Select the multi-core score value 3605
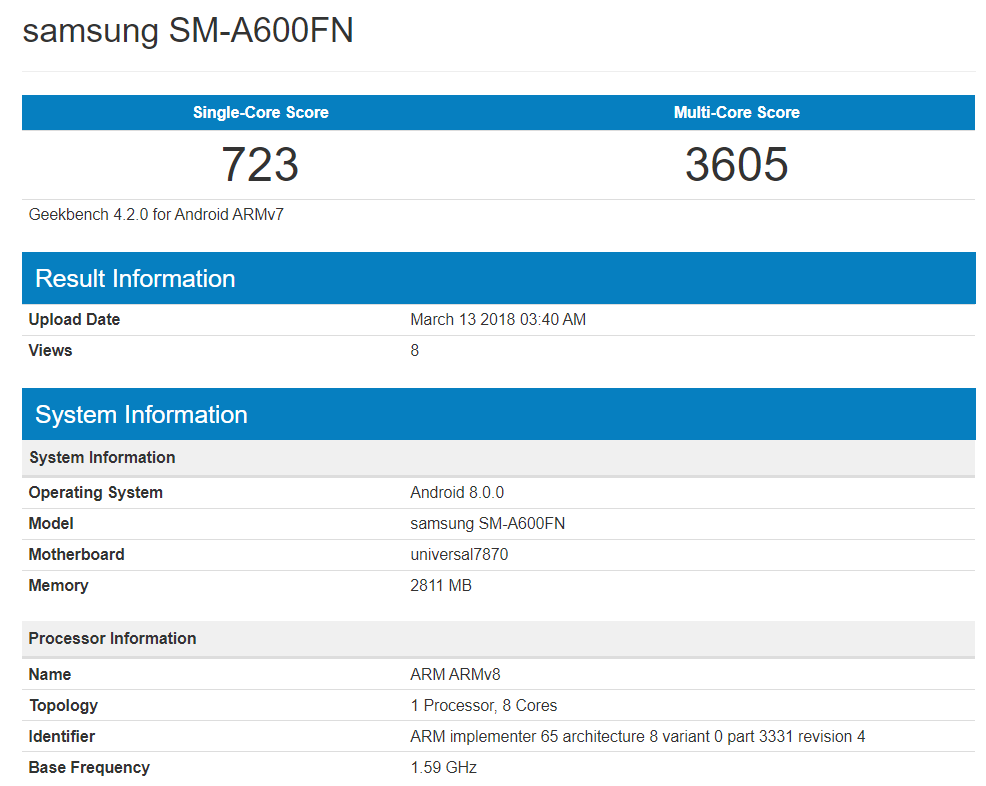Screen dimensions: 986x786 point(736,165)
